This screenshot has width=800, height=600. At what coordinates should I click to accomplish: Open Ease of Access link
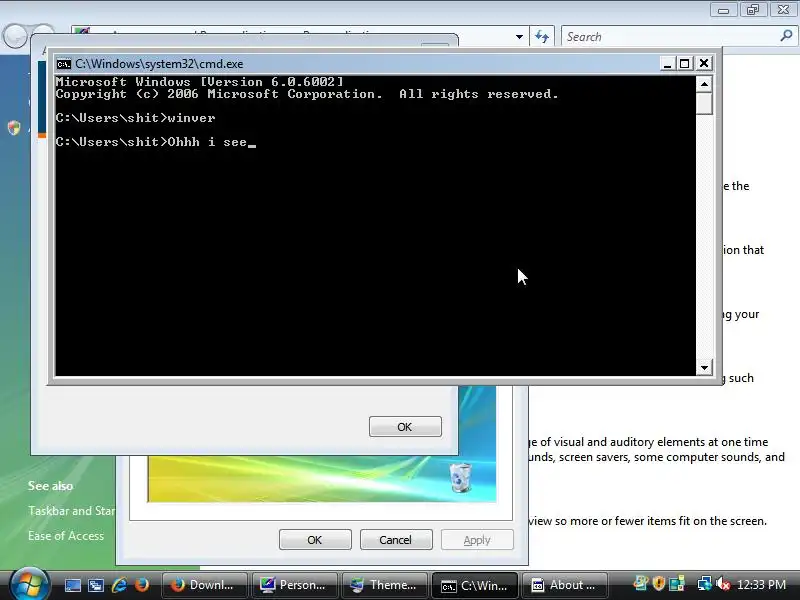pos(66,536)
